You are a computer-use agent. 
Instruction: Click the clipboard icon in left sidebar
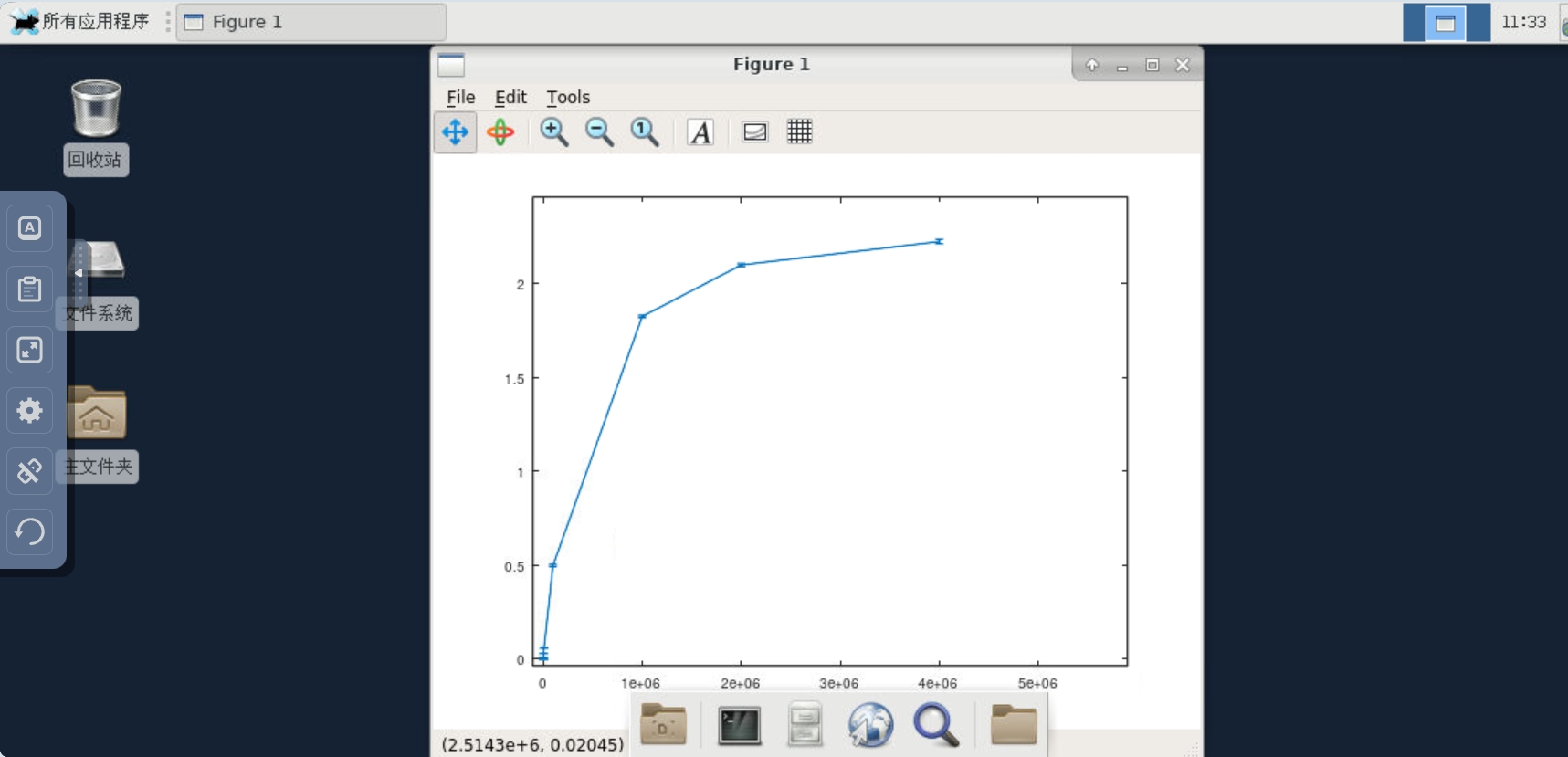click(30, 289)
